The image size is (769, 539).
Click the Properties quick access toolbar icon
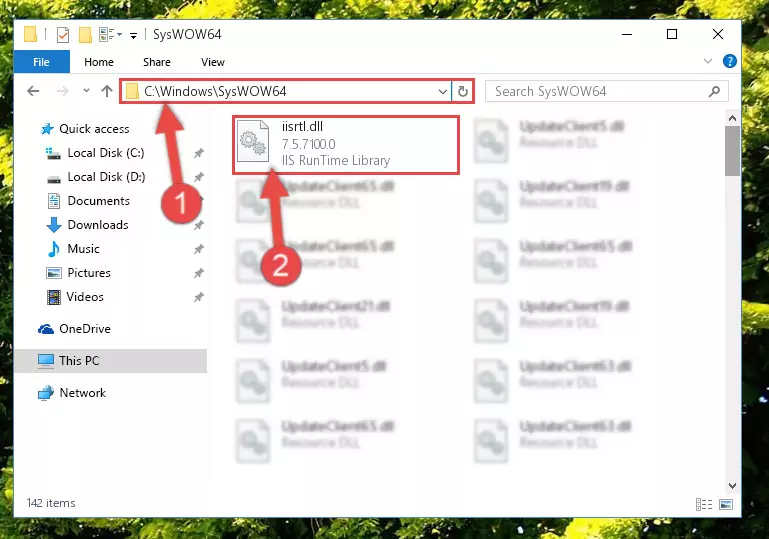63,35
